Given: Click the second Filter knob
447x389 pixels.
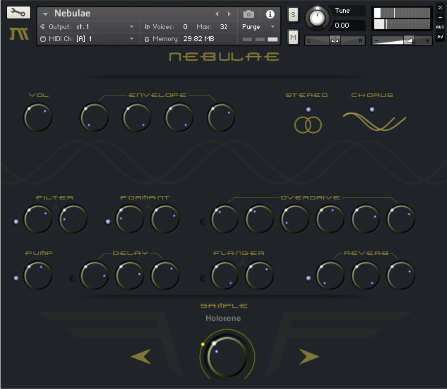Looking at the screenshot, I should (74, 219).
